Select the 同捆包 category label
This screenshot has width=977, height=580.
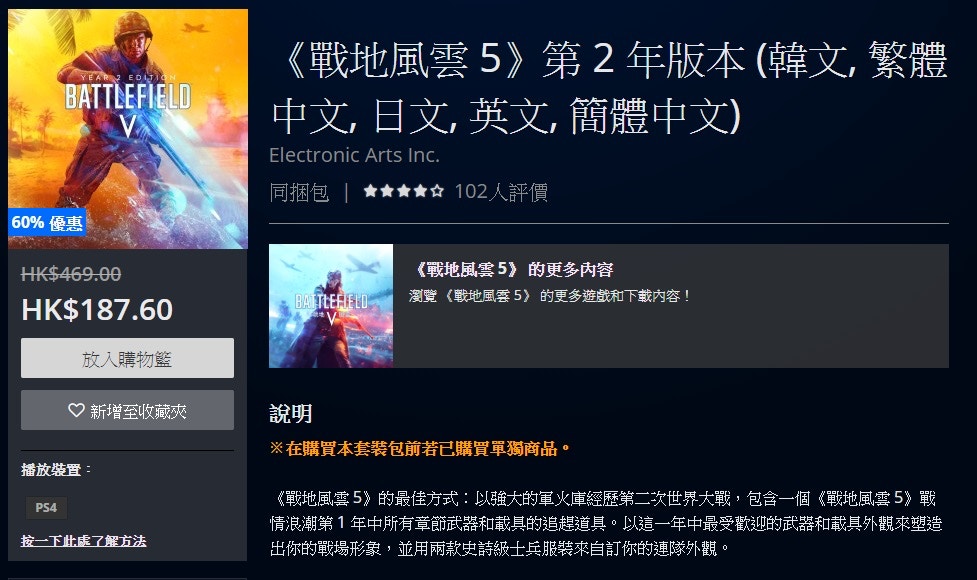click(299, 192)
